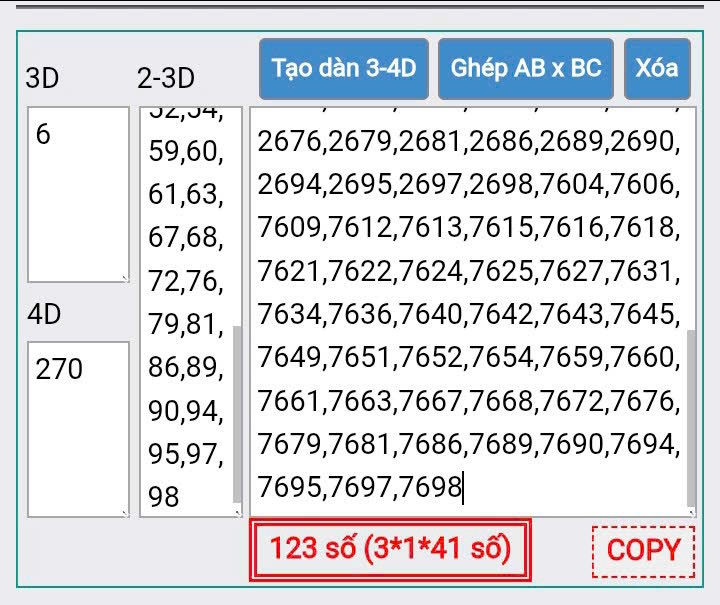Viewport: 720px width, 605px height.
Task: Click the 3D label
Action: point(42,79)
